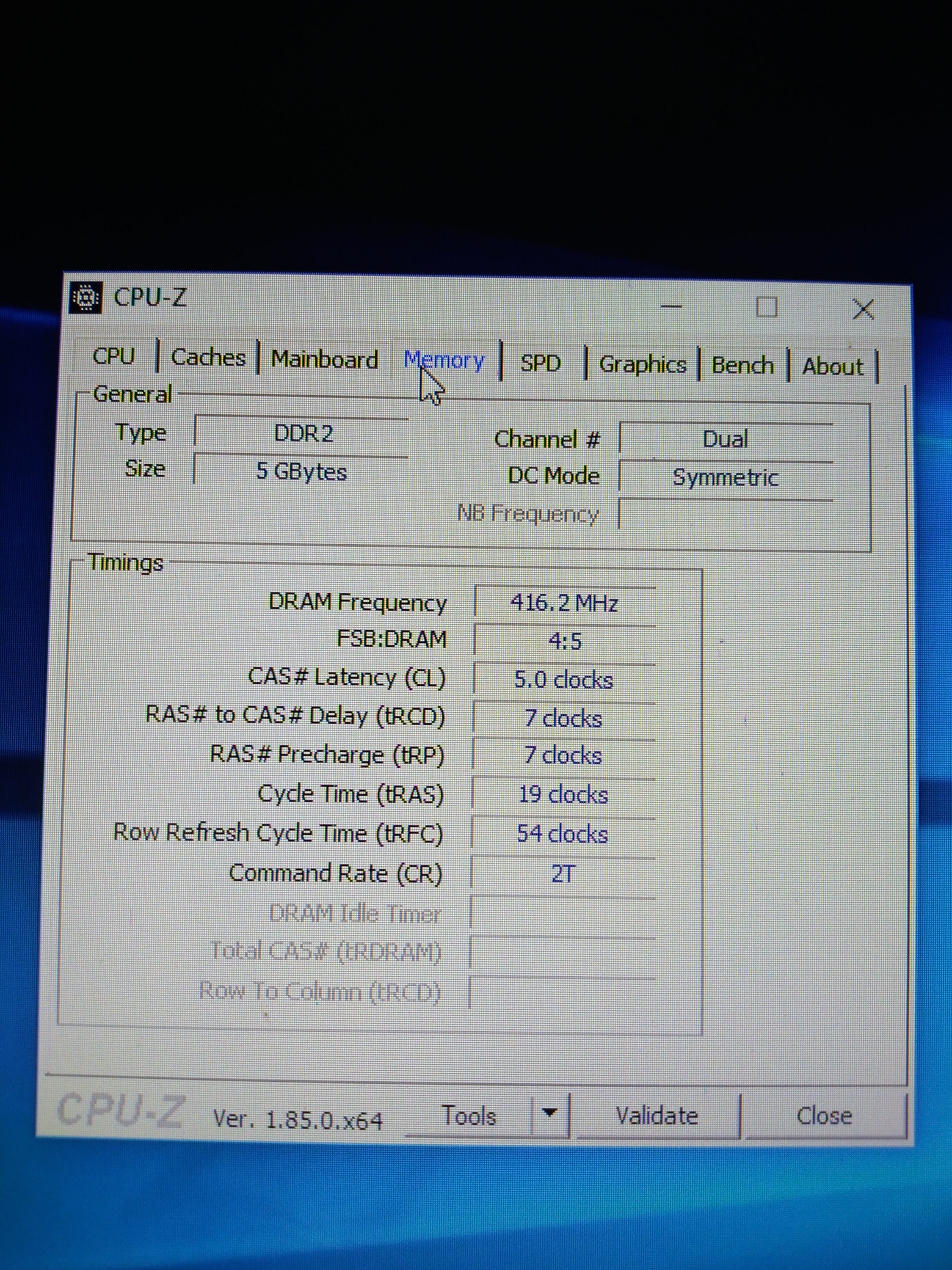Close CPU-Z with the title bar X
This screenshot has width=952, height=1270.
[863, 309]
